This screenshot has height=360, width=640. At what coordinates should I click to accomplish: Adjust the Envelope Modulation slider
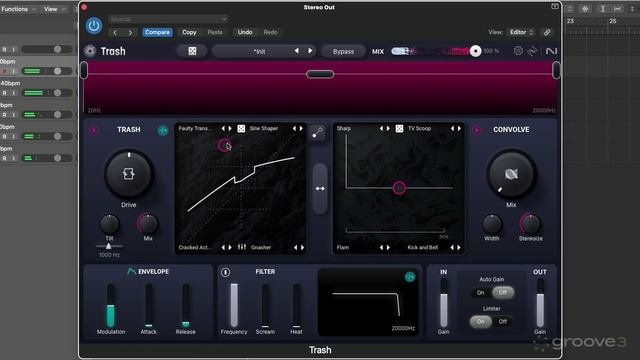pos(111,306)
